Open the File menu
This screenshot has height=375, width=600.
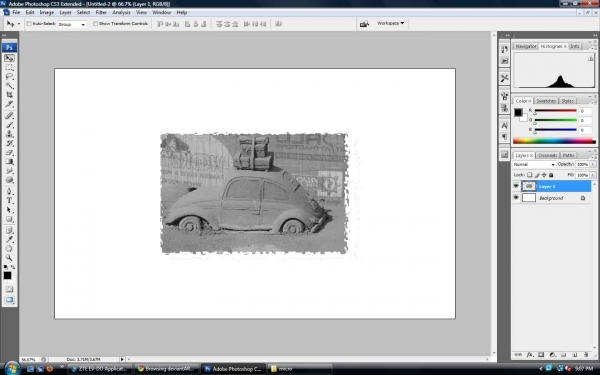pos(16,13)
